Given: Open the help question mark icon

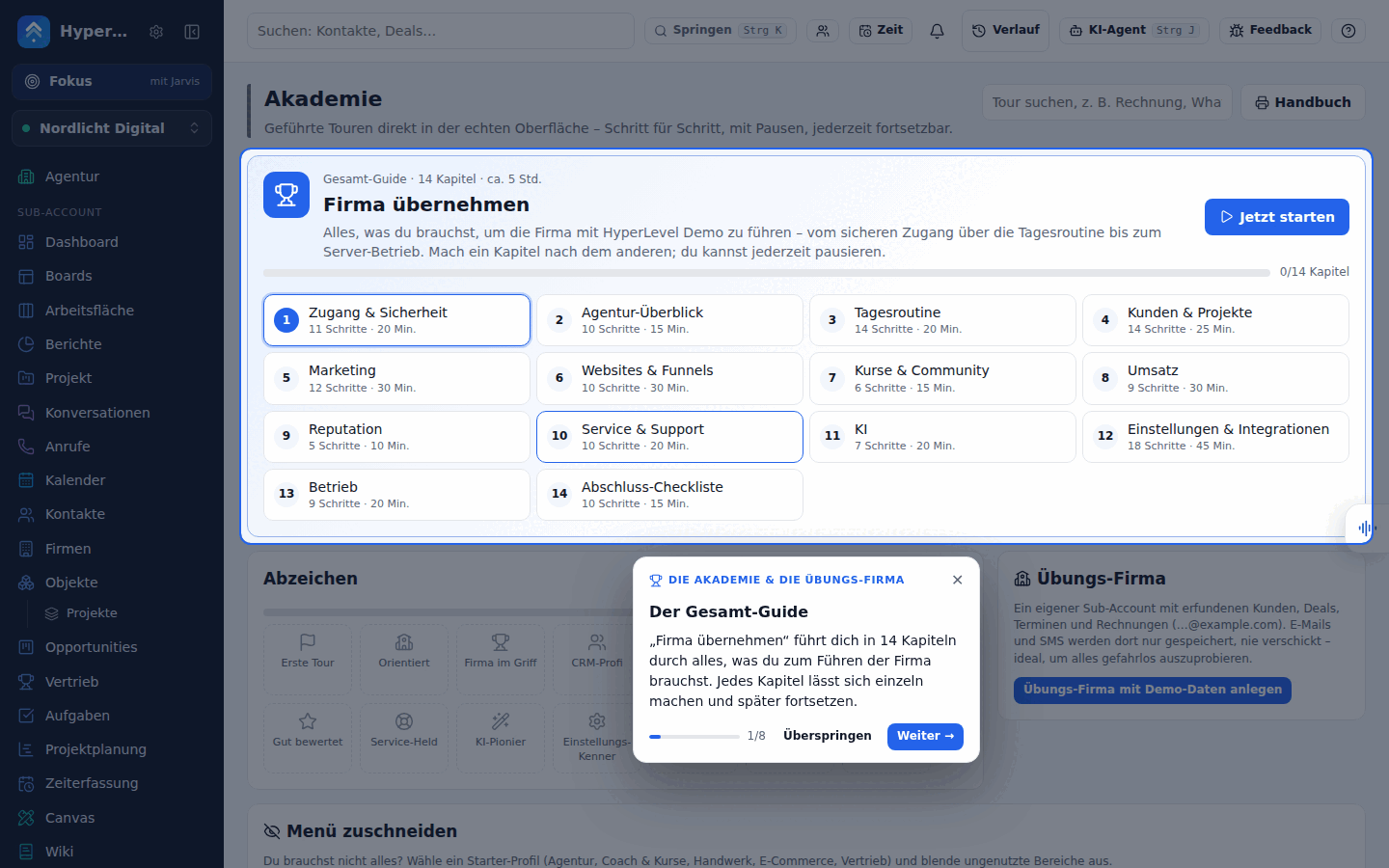Looking at the screenshot, I should [x=1348, y=31].
